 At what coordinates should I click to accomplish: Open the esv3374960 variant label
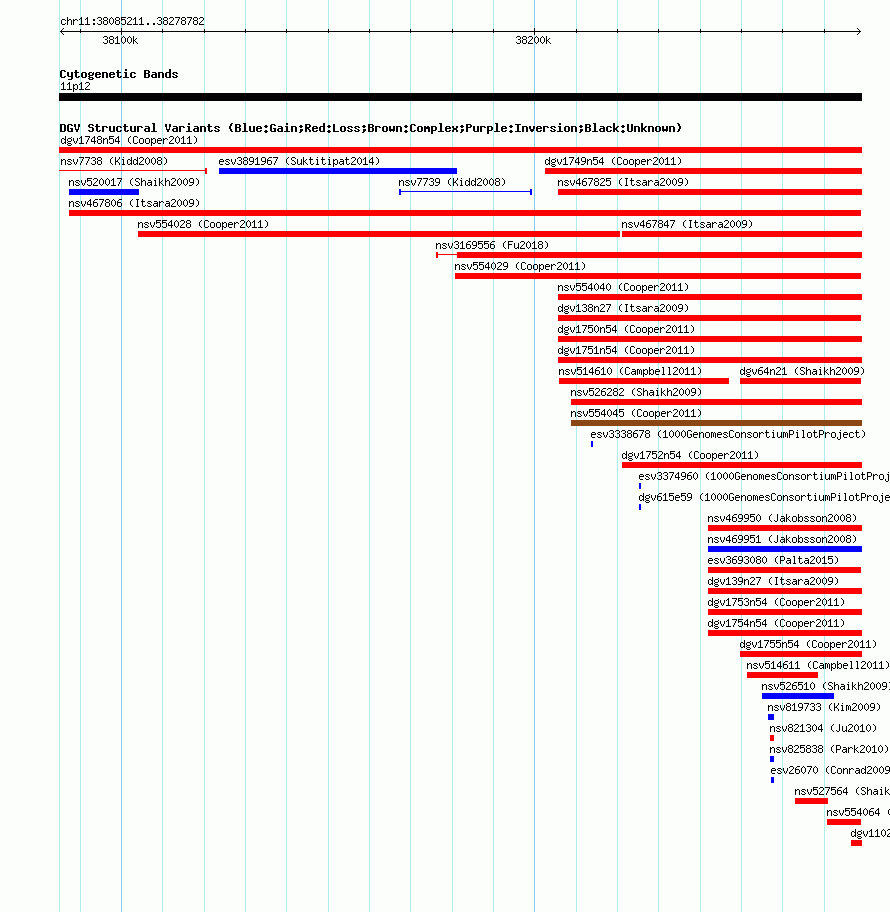pyautogui.click(x=764, y=476)
